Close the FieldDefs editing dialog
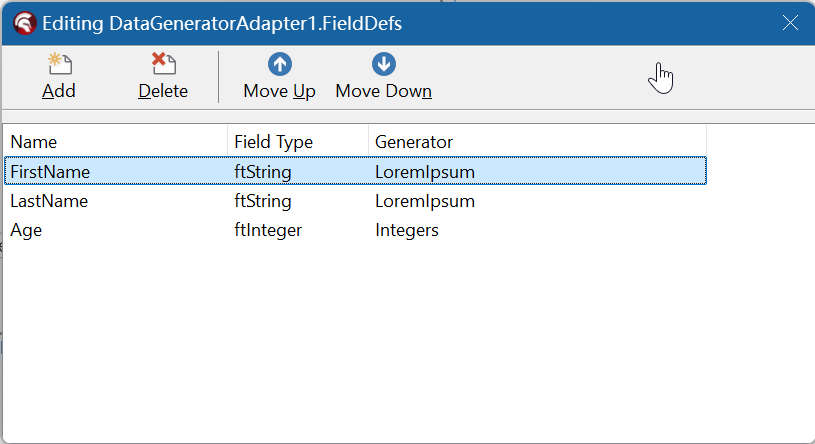This screenshot has height=444, width=815. click(x=790, y=22)
